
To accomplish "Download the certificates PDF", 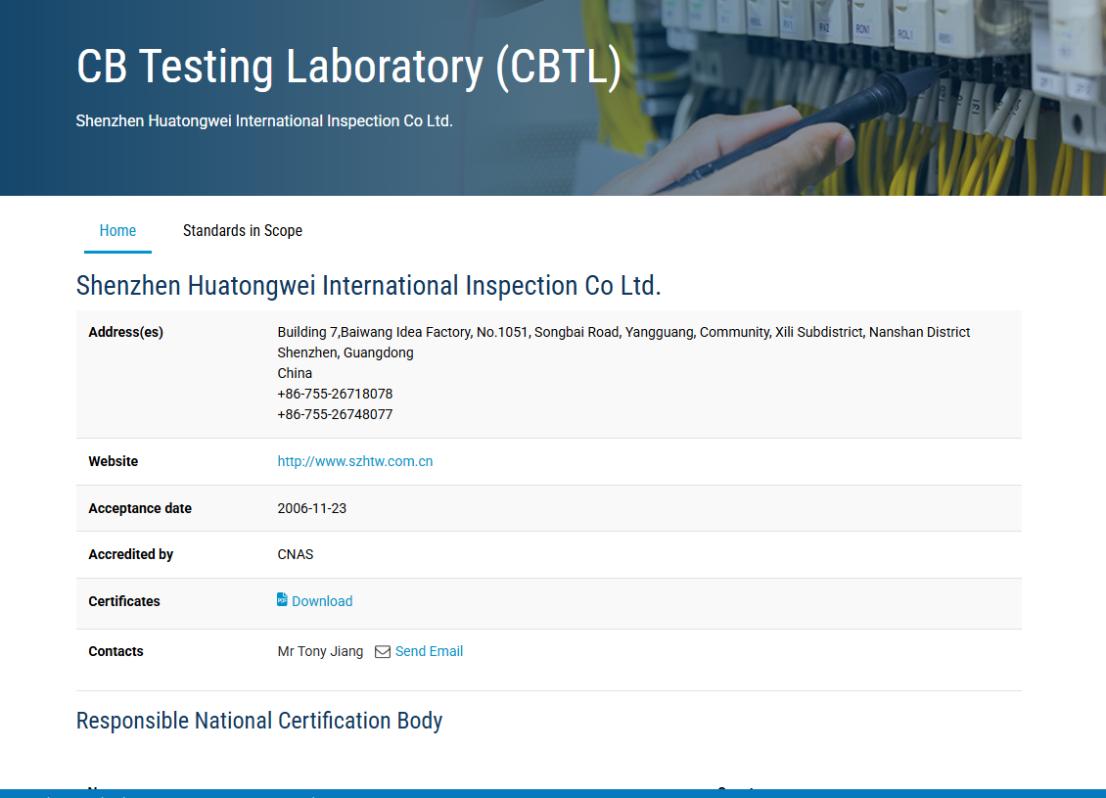I will tap(322, 601).
